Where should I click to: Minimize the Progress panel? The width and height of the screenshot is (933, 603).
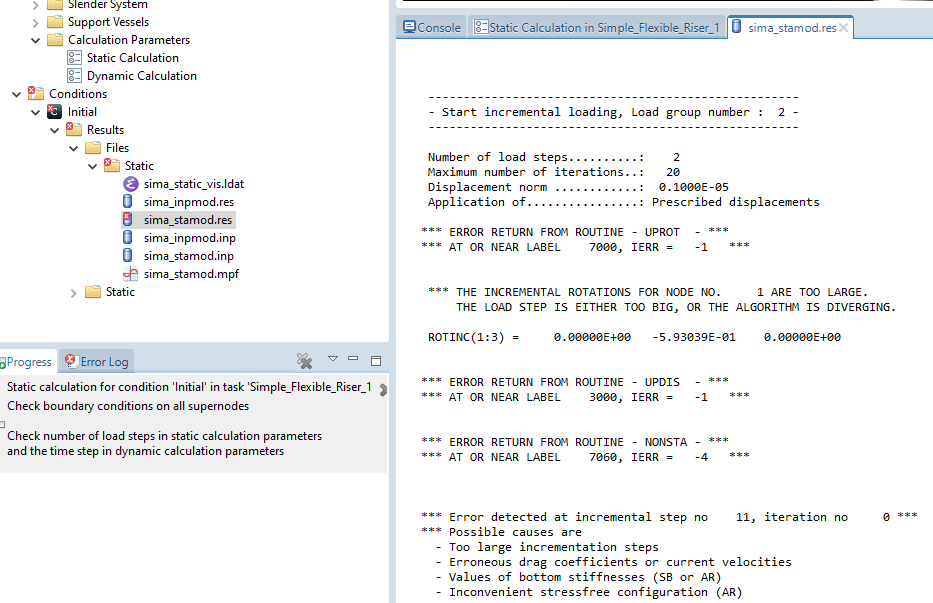tap(356, 360)
